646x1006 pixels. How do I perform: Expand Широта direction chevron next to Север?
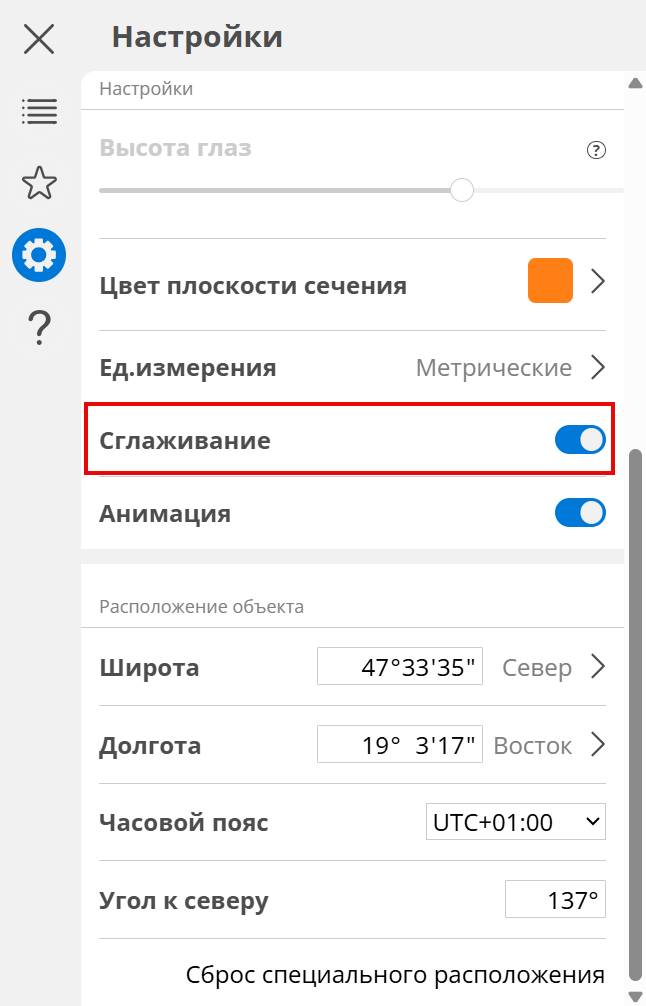598,667
